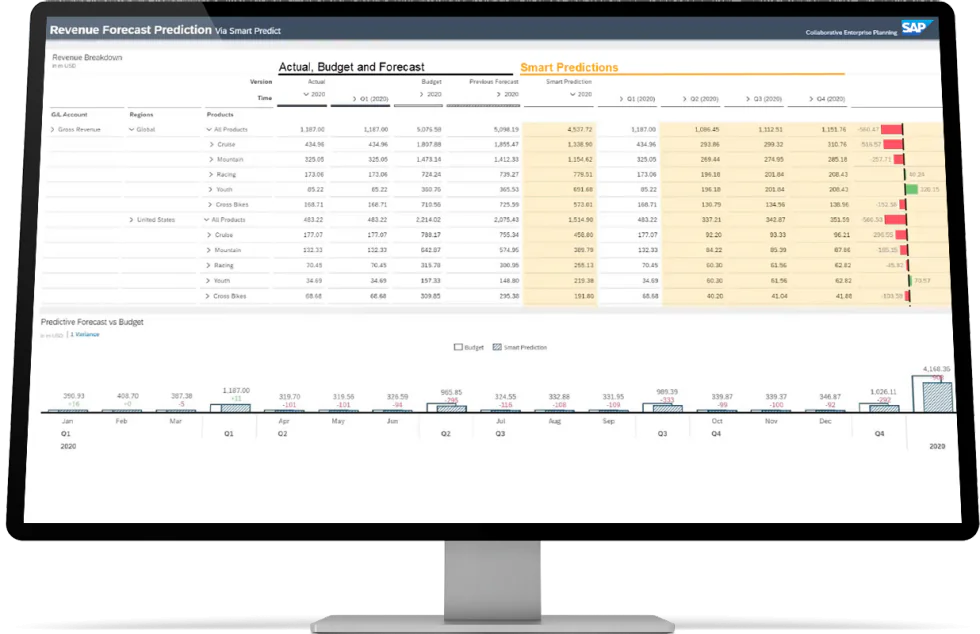Collapse the Global region chevron
980x634 pixels.
click(x=131, y=129)
